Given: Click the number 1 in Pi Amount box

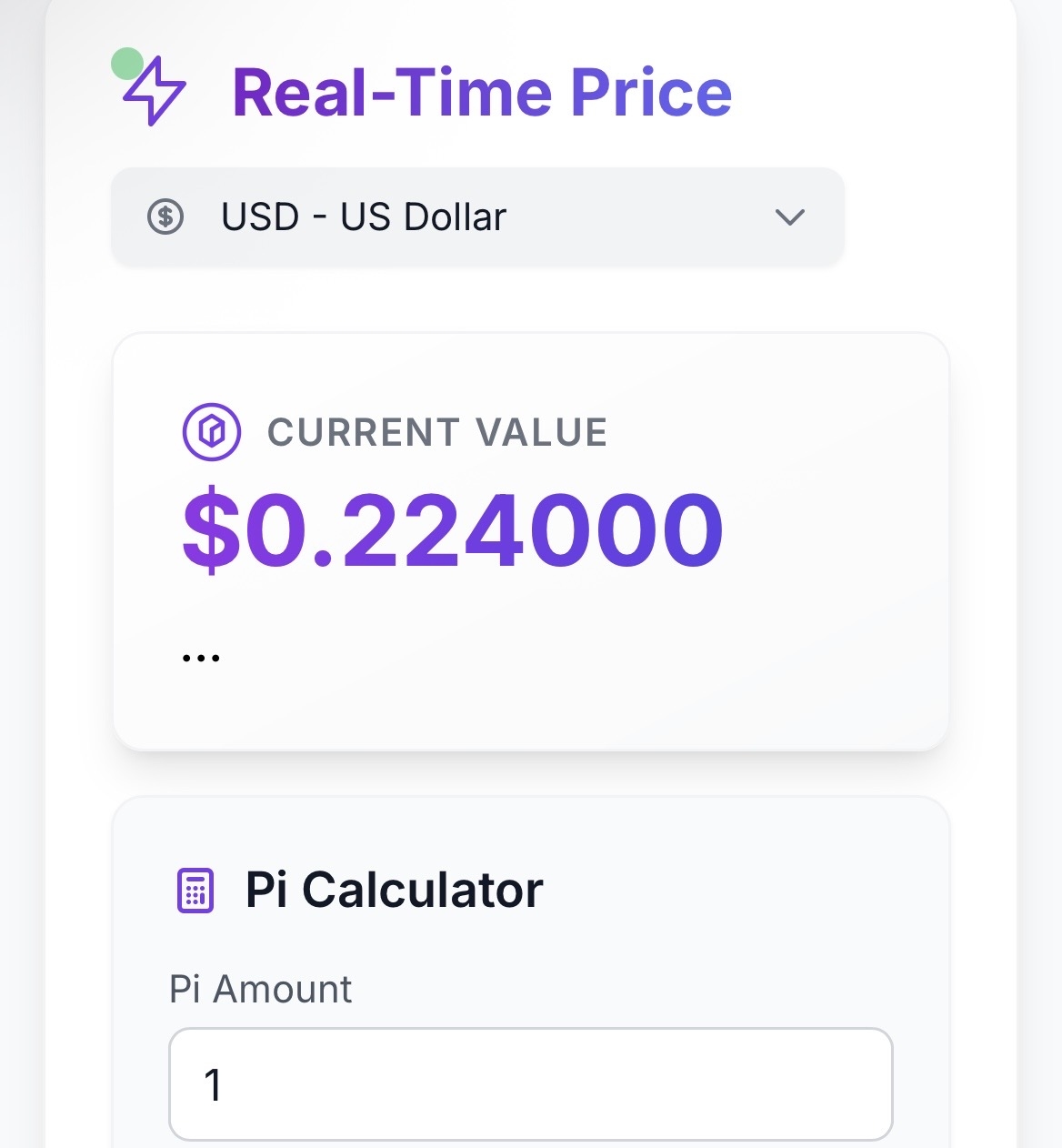Looking at the screenshot, I should pos(213,1084).
